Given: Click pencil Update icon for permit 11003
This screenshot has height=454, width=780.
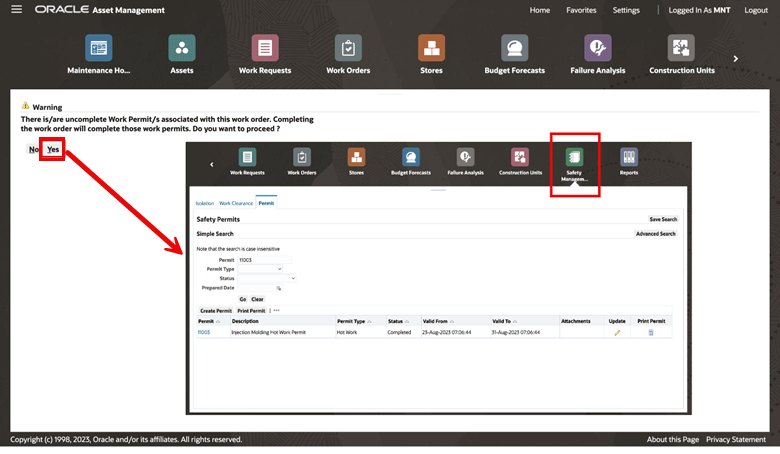Looking at the screenshot, I should point(617,333).
